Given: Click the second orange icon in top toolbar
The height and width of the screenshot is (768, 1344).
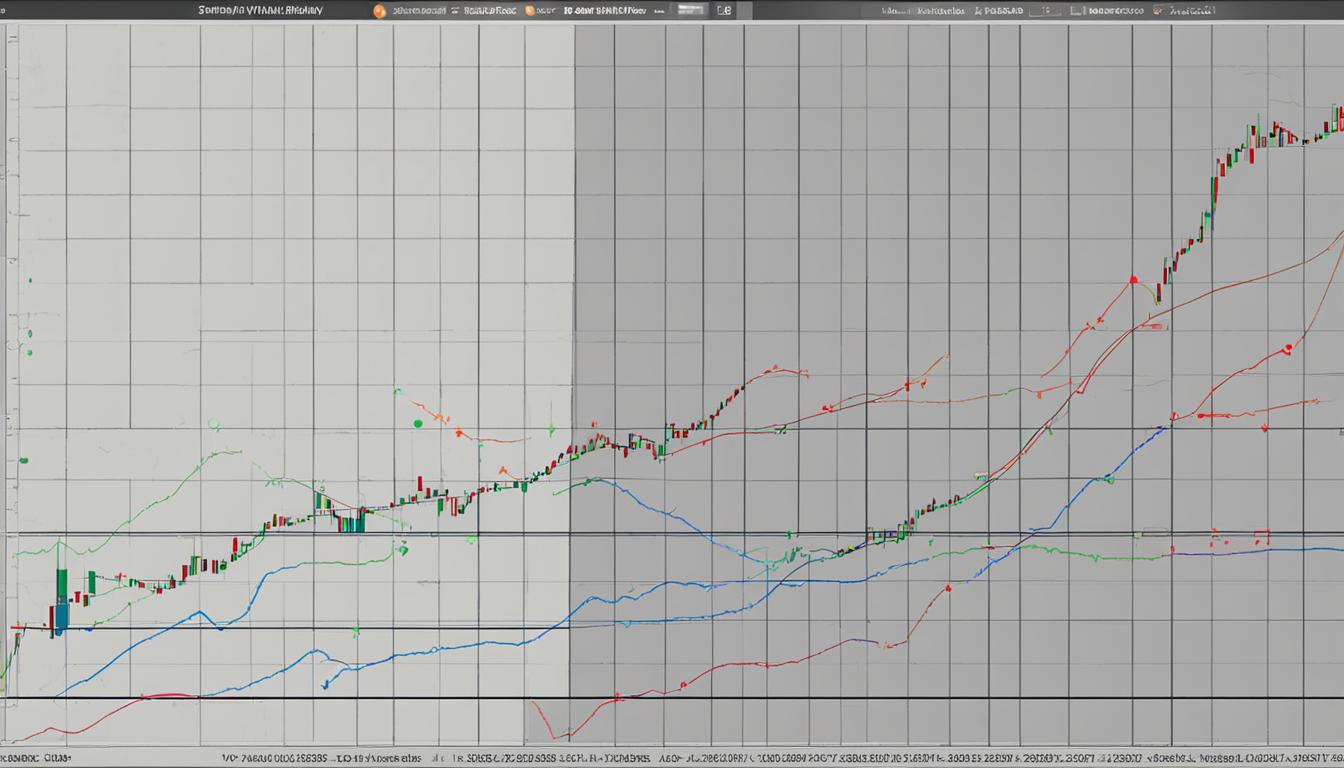Looking at the screenshot, I should click(x=529, y=11).
